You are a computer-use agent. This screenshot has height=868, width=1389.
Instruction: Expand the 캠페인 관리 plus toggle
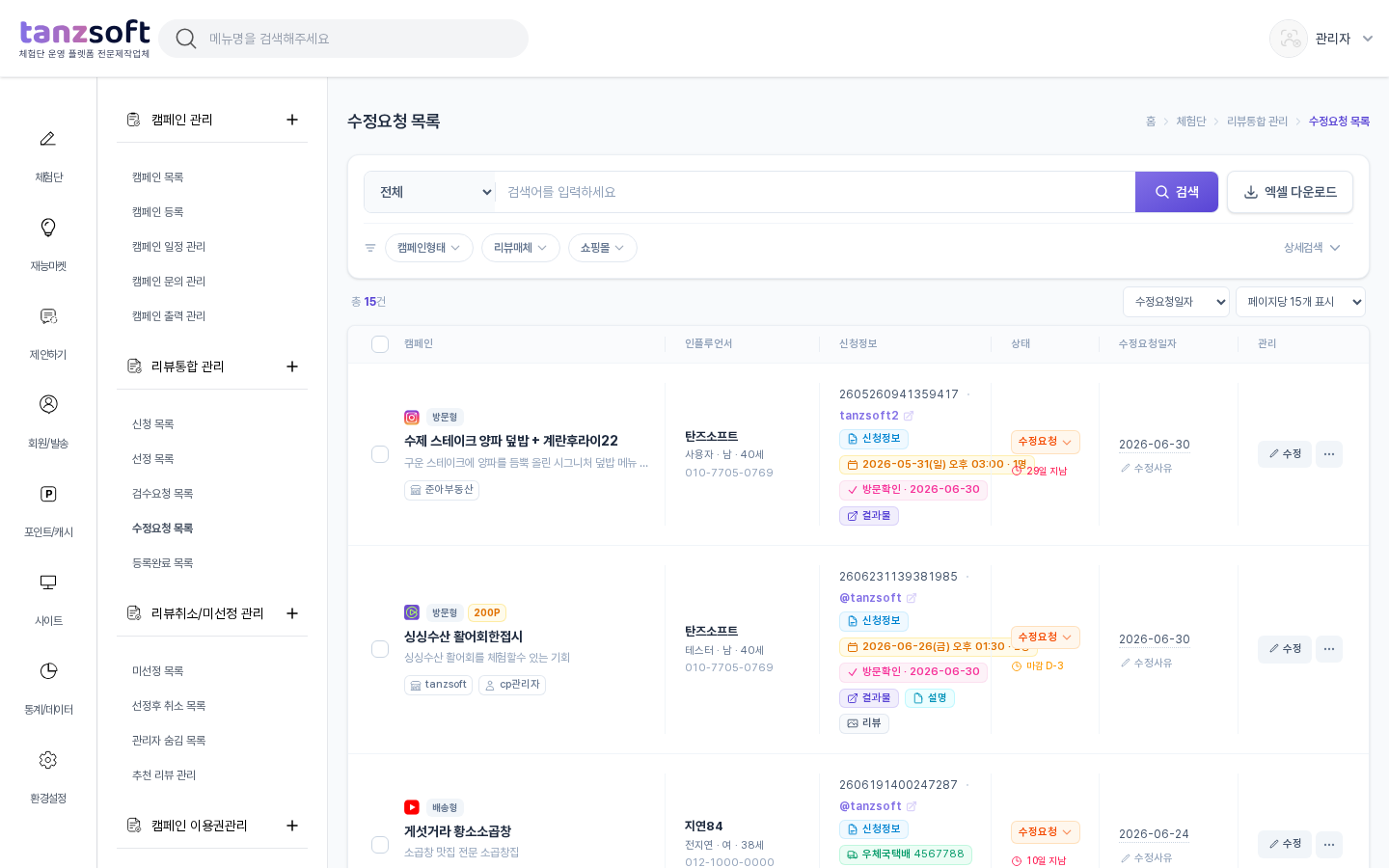pyautogui.click(x=292, y=120)
